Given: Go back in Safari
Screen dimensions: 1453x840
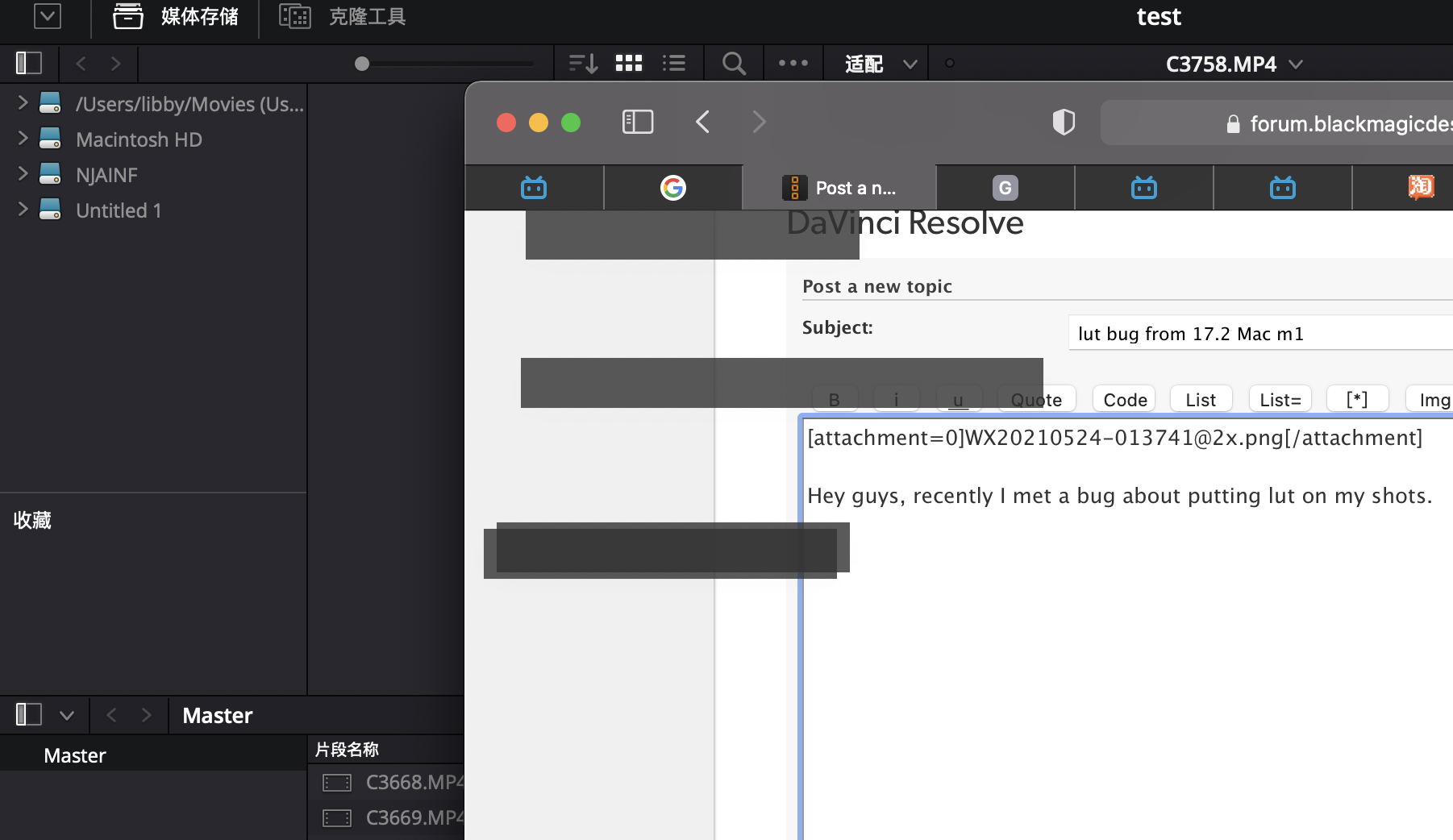Looking at the screenshot, I should pyautogui.click(x=703, y=122).
